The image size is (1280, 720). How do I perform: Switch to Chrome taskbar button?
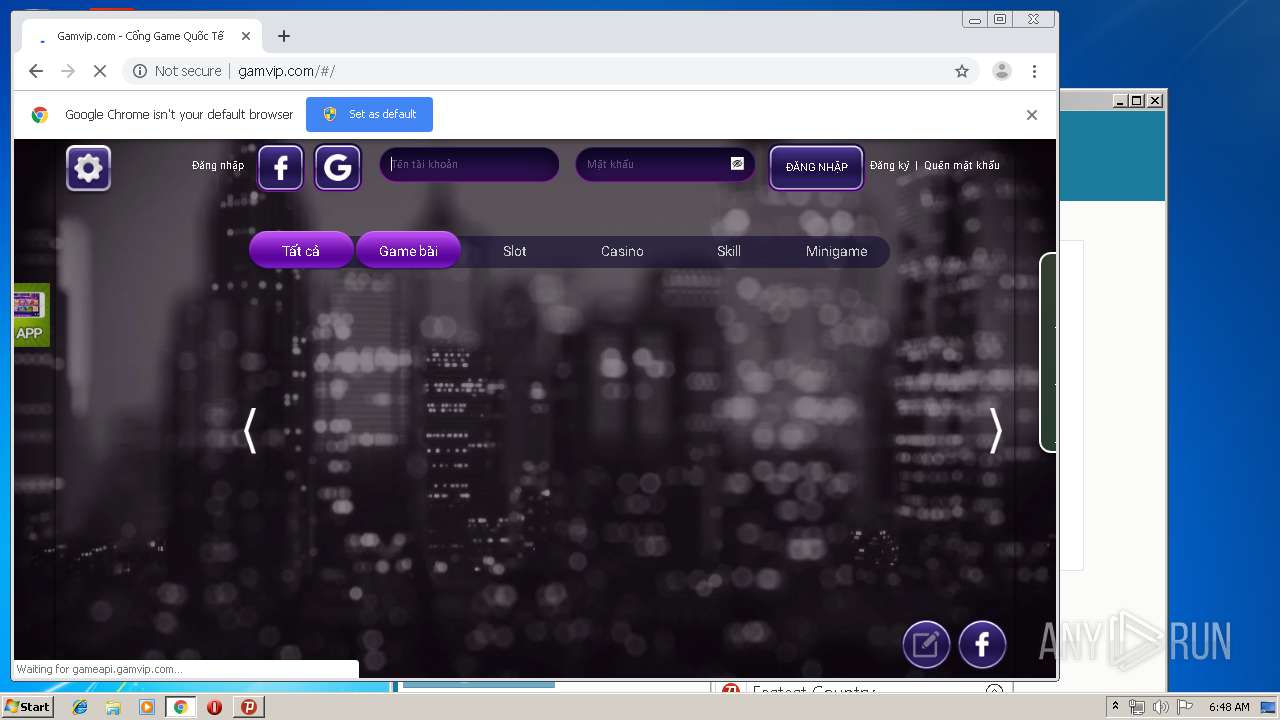(180, 707)
